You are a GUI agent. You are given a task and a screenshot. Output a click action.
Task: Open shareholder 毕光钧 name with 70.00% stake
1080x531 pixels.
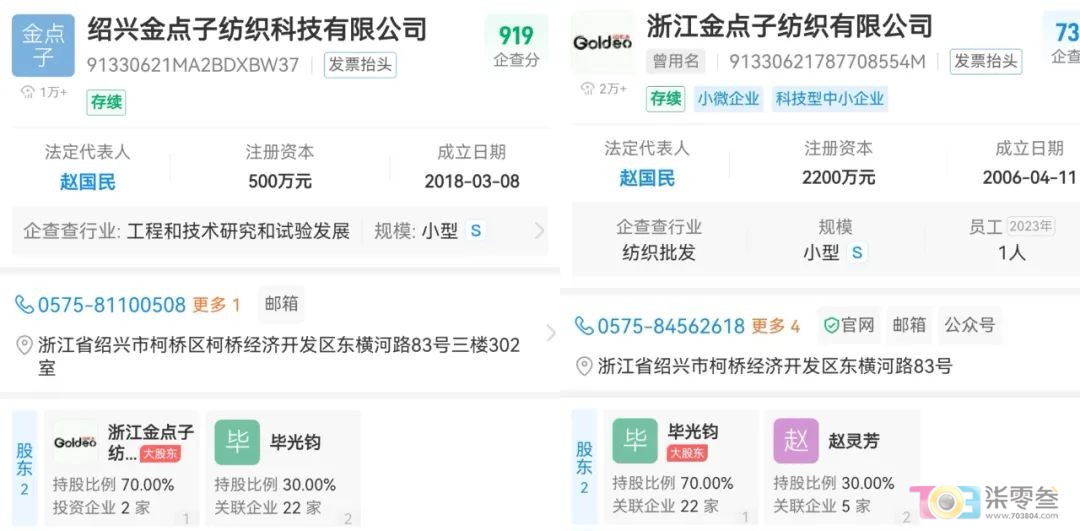coord(693,432)
